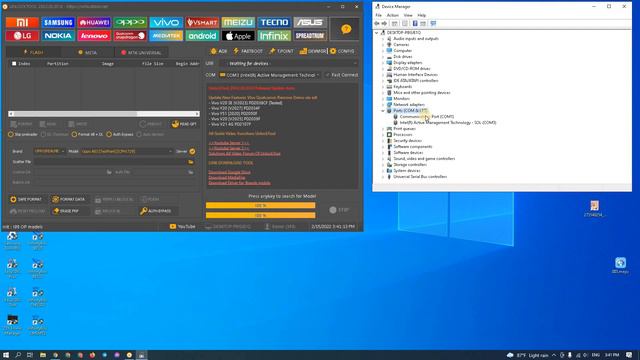Screen dimensions: 640x360
Task: Toggle the Fast Connect checkbox
Action: pos(342,75)
